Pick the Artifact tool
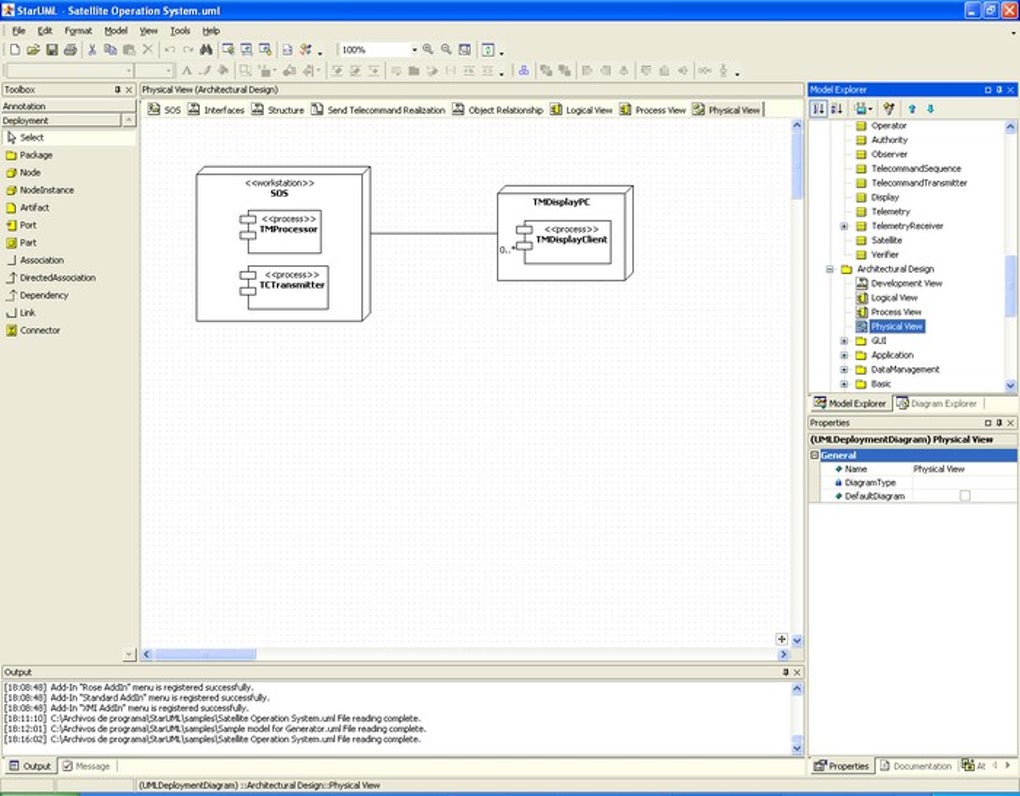Viewport: 1020px width, 796px height. point(34,208)
